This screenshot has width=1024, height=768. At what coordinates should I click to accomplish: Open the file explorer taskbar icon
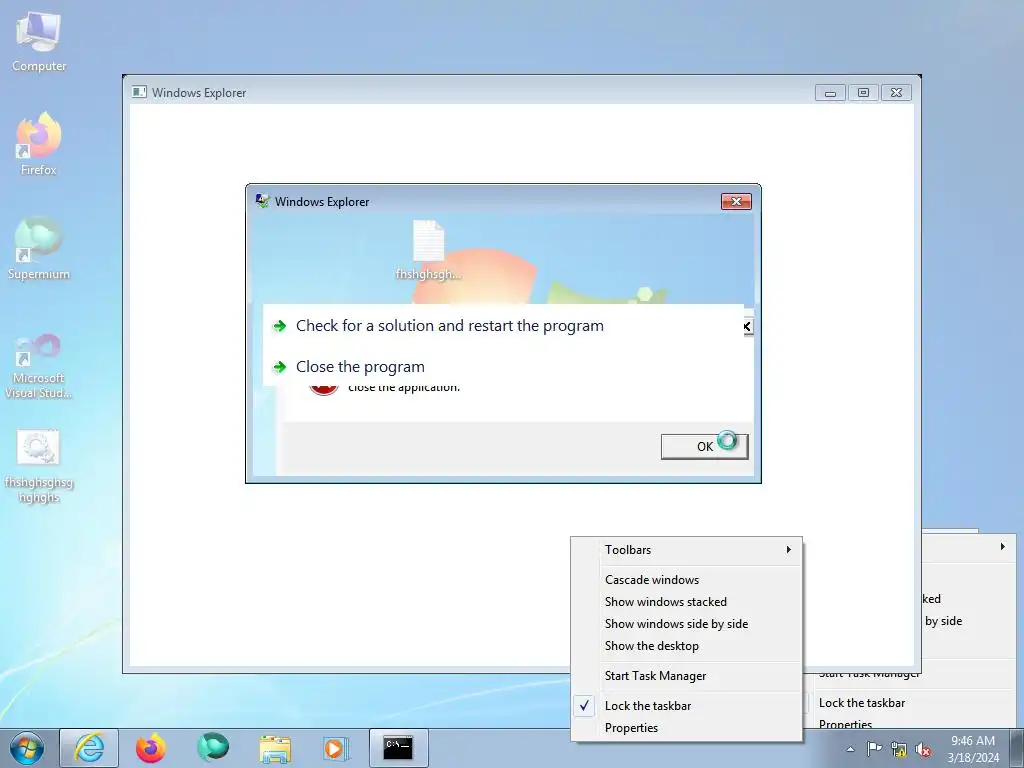275,748
